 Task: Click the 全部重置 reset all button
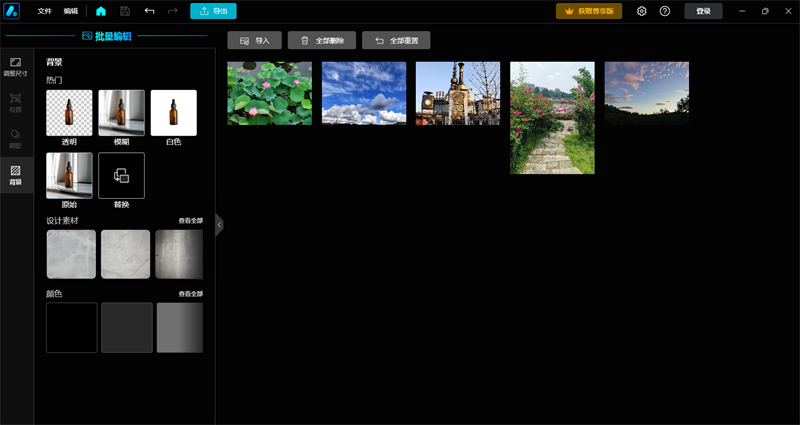(396, 40)
